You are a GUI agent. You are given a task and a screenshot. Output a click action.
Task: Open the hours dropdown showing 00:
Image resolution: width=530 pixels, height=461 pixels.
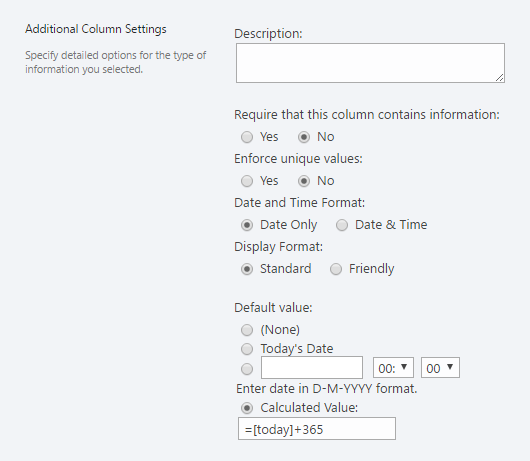[x=393, y=368]
